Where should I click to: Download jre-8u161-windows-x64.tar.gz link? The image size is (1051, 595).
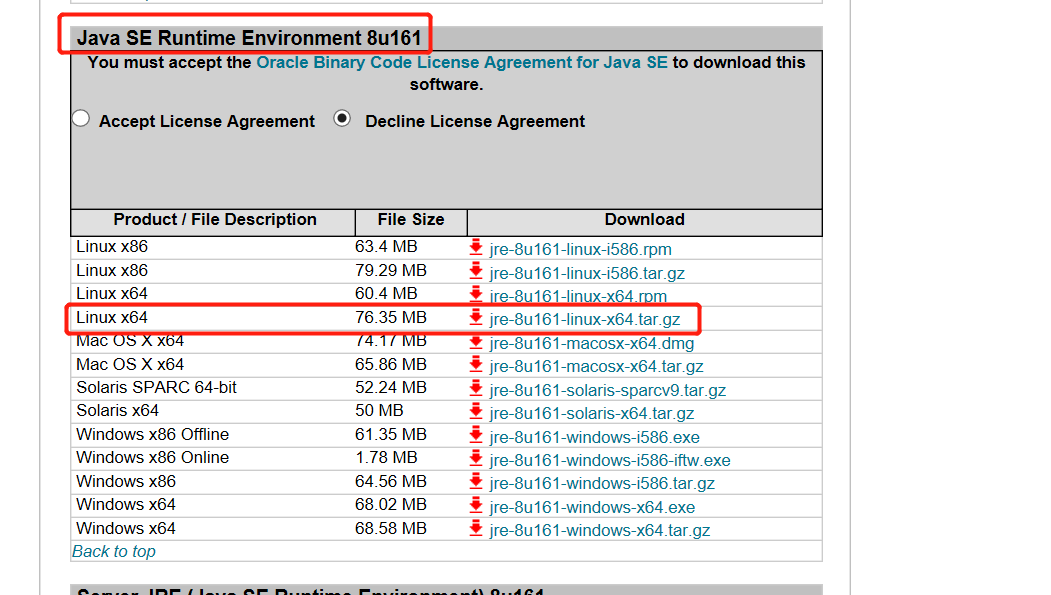[600, 530]
